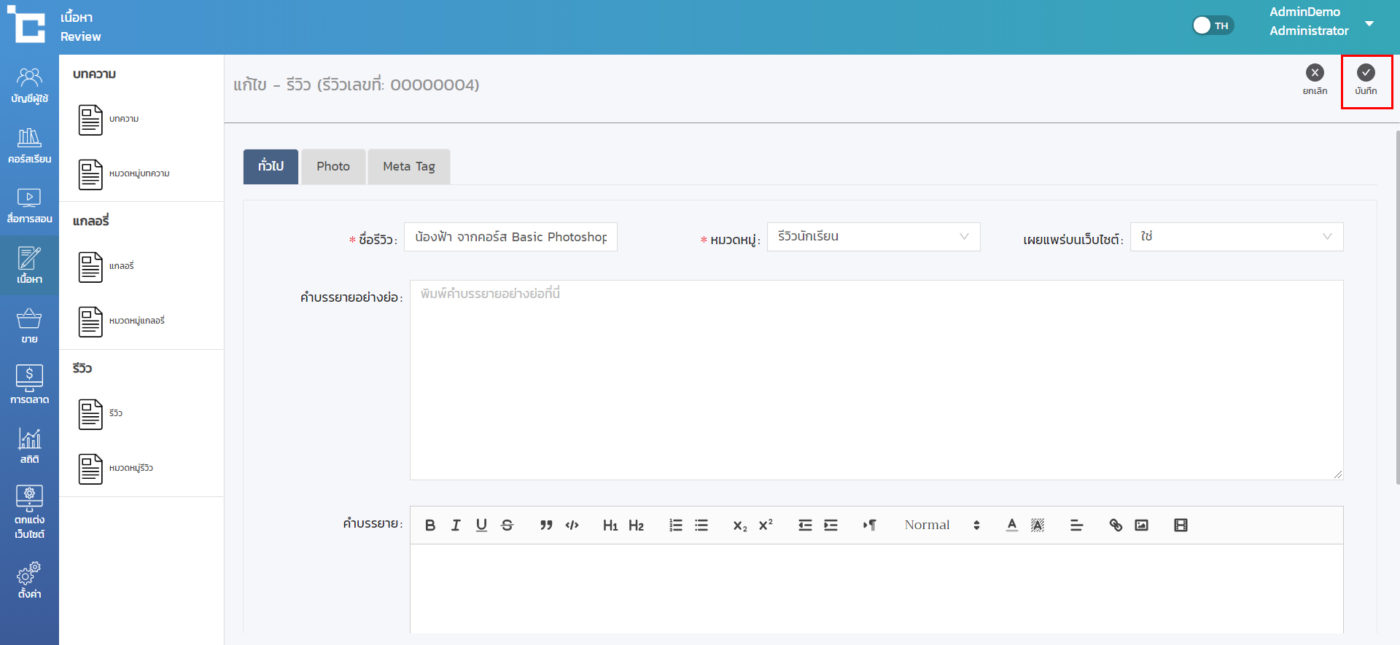Switch to the Photo tab
The image size is (1400, 645).
333,167
